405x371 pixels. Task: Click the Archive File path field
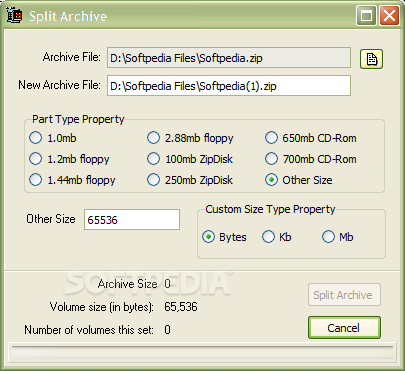pos(229,58)
